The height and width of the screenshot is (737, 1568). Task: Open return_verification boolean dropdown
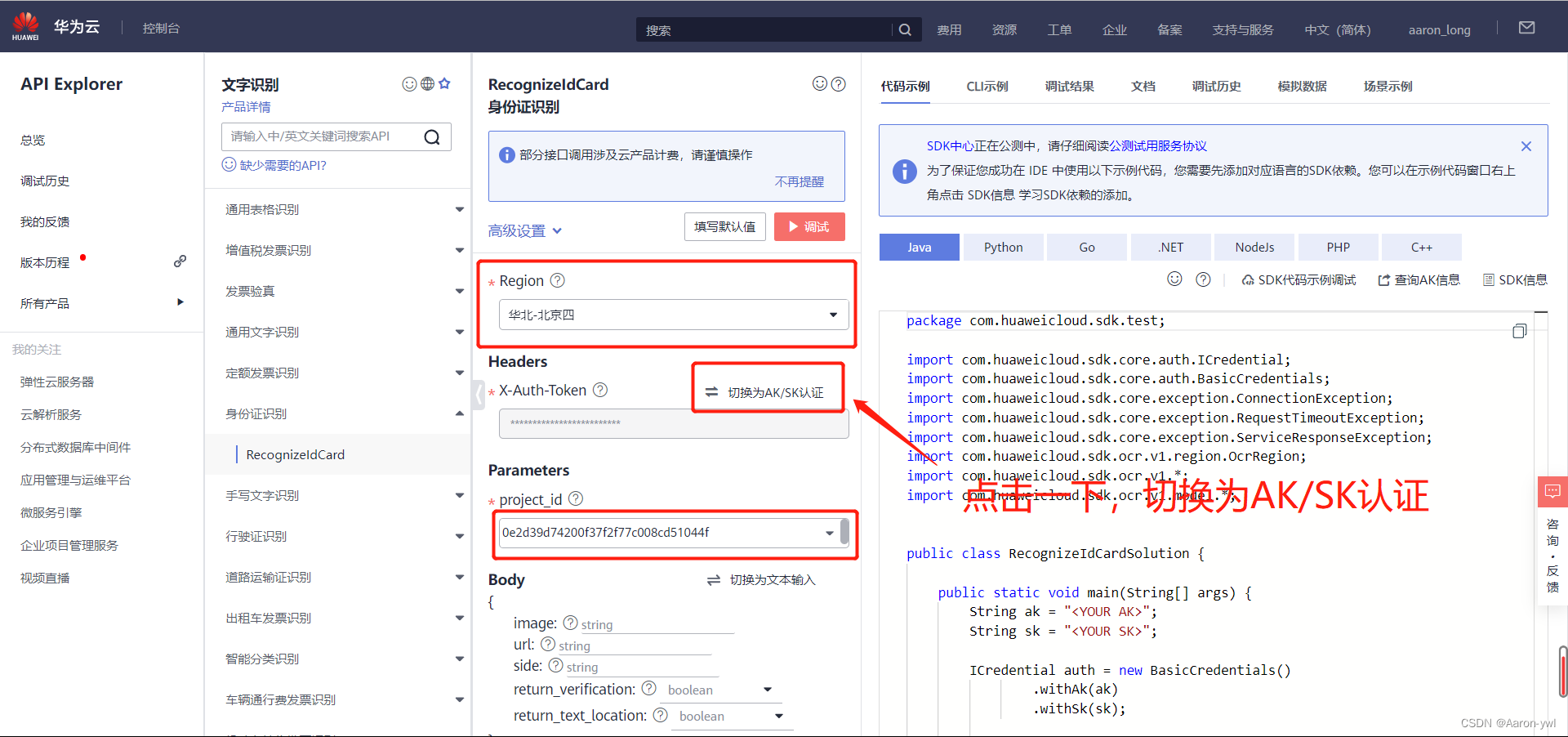(719, 690)
